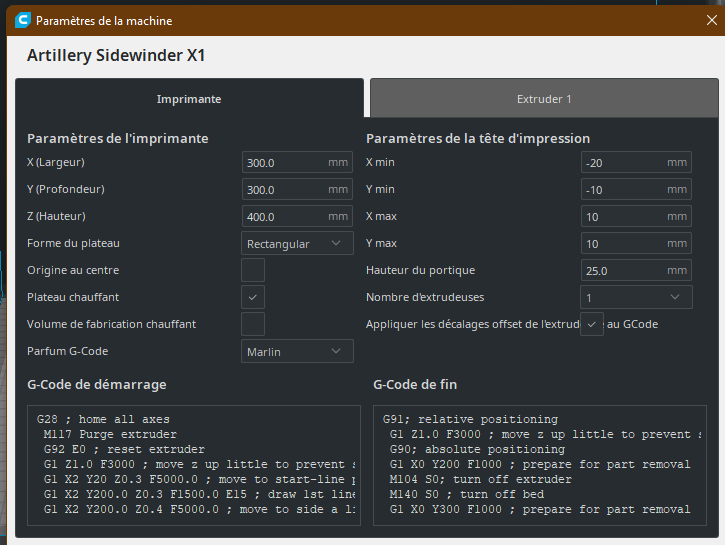Click inside the G-Code de fin text area
Image resolution: width=725 pixels, height=545 pixels.
540,465
